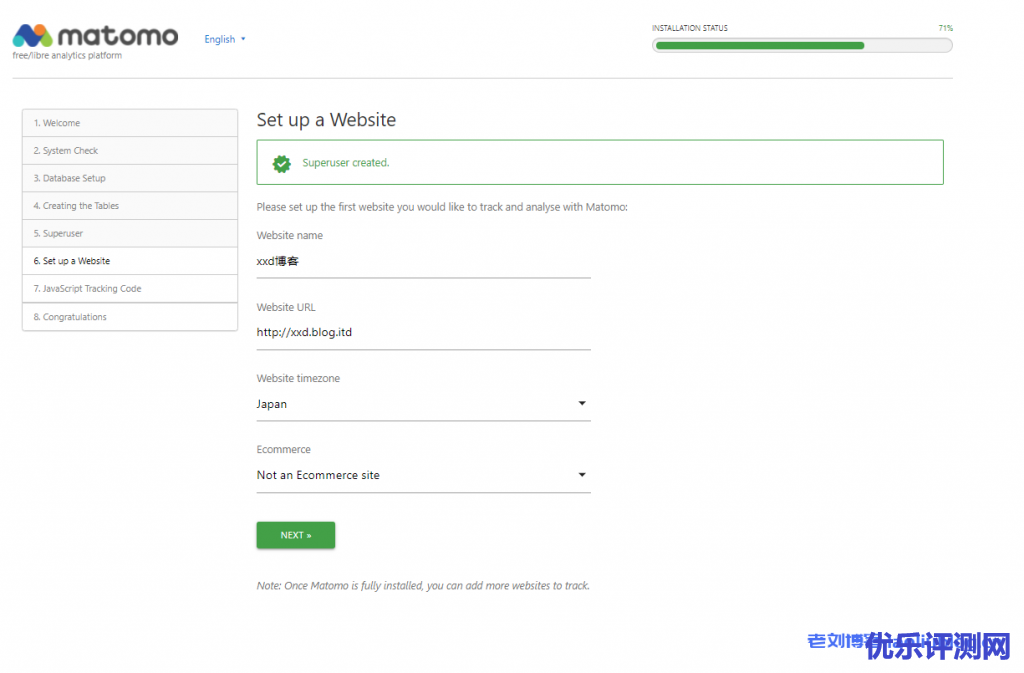The image size is (1024, 673).
Task: Click the INSTALLATION STATUS label
Action: pyautogui.click(x=690, y=28)
